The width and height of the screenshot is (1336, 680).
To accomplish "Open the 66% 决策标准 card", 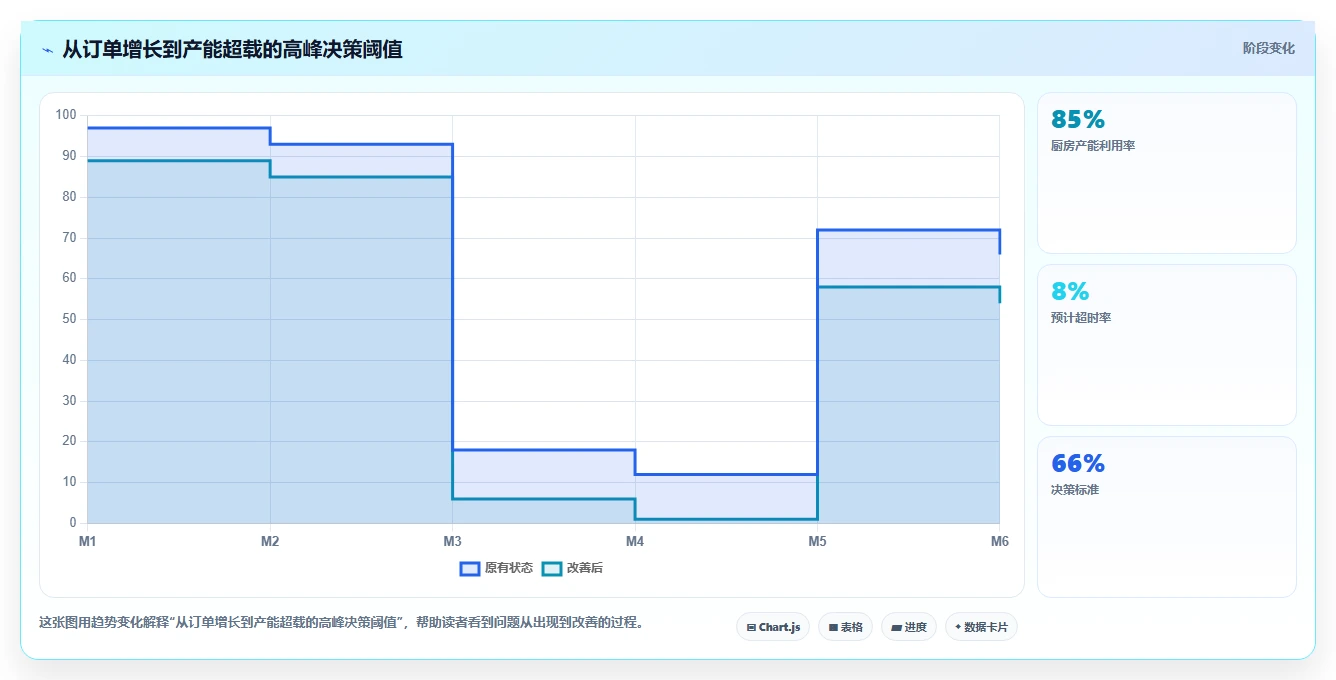I will (1167, 517).
